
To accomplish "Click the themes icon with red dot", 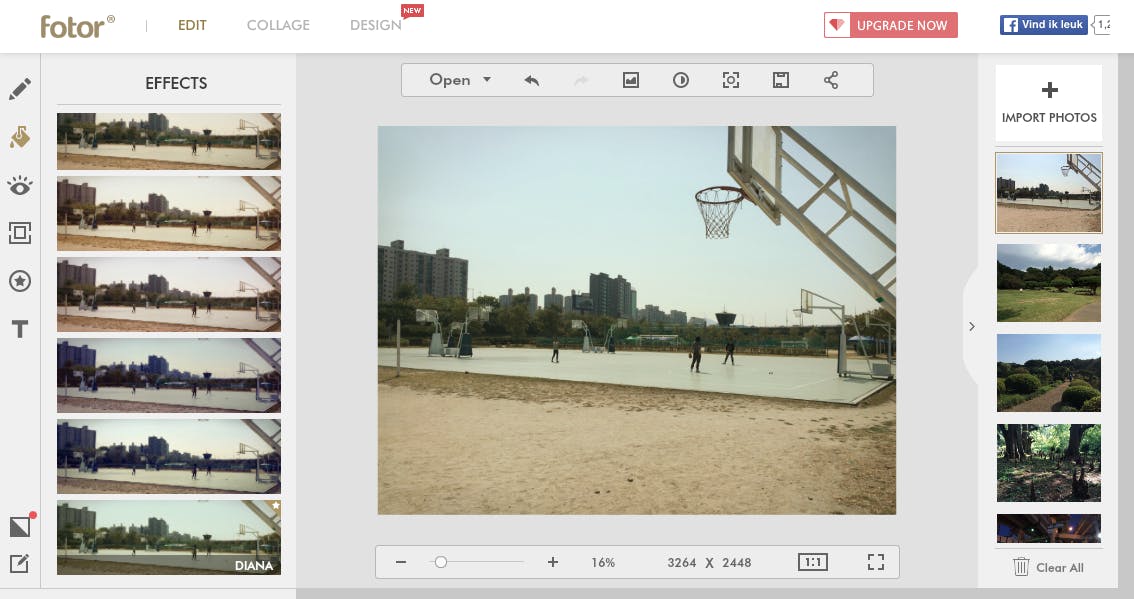I will [21, 525].
